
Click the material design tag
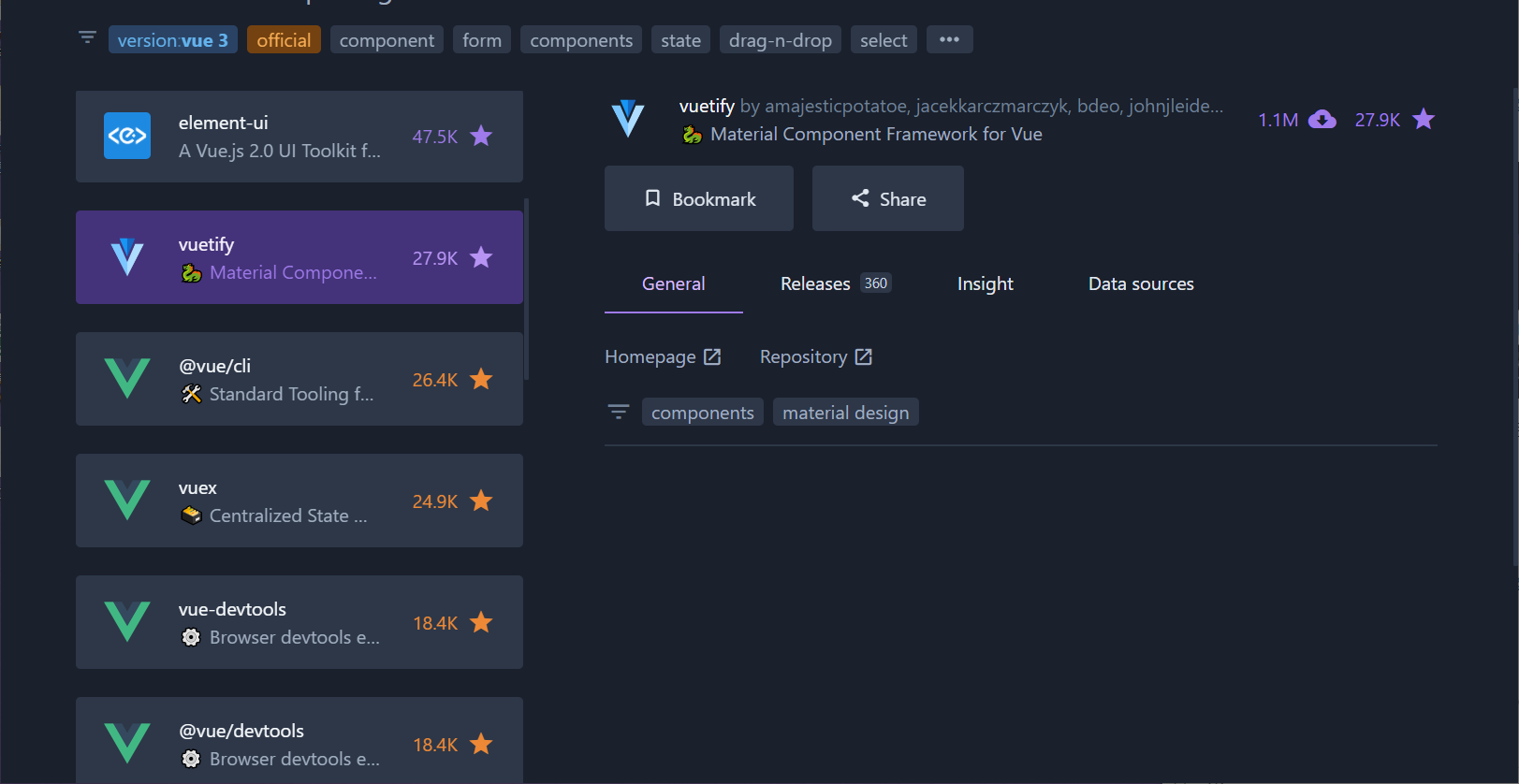tap(846, 413)
